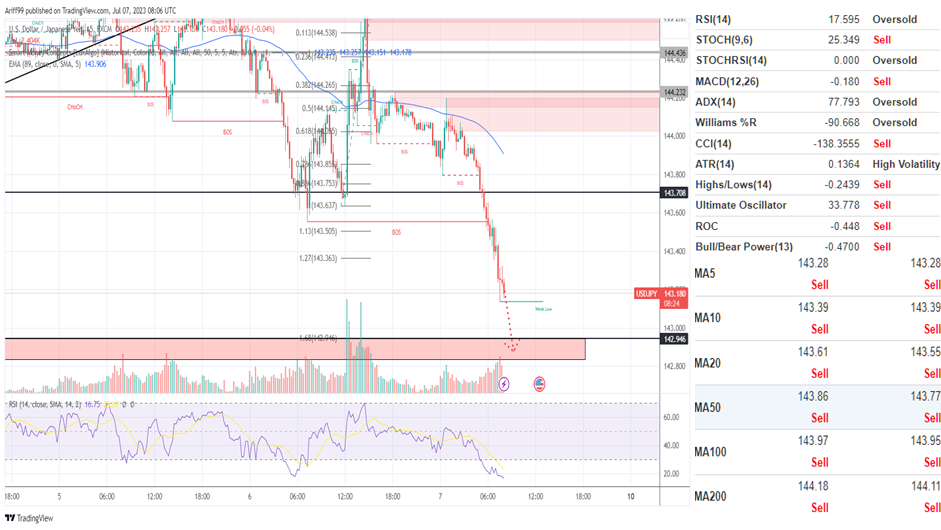Click the purple lightning event icon

pos(504,383)
